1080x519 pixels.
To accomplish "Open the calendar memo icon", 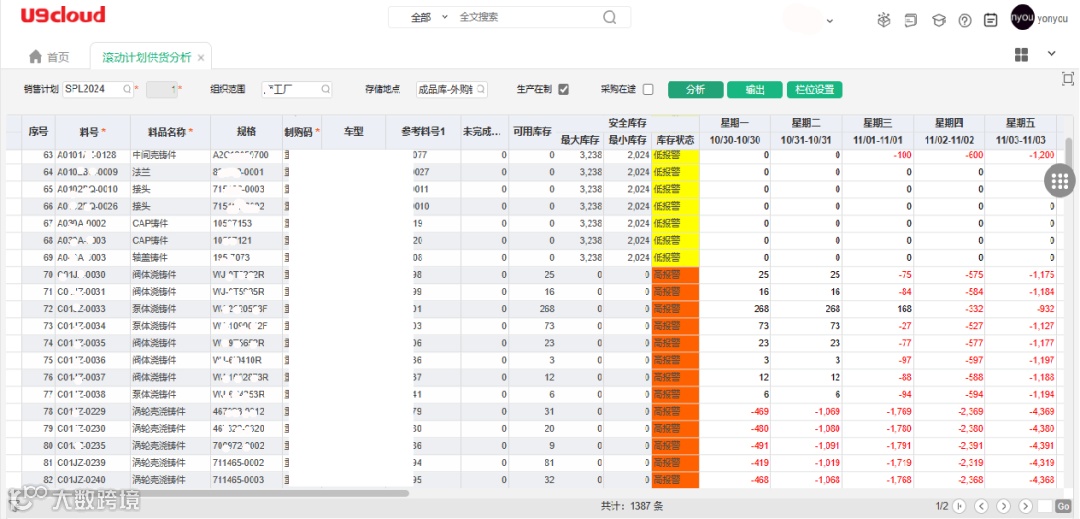I will pyautogui.click(x=990, y=21).
